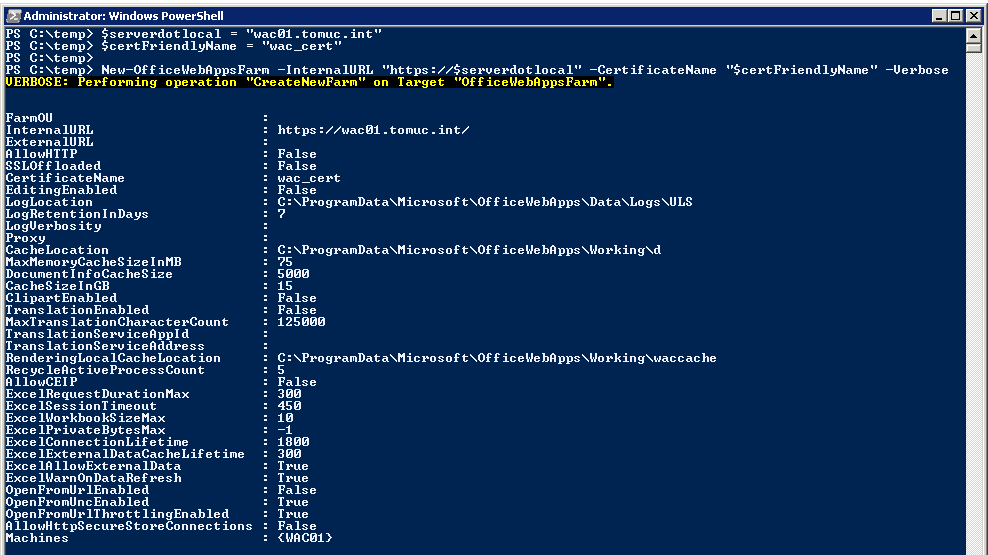Click the EditingEnabled property label
This screenshot has height=555, width=988.
coord(61,190)
